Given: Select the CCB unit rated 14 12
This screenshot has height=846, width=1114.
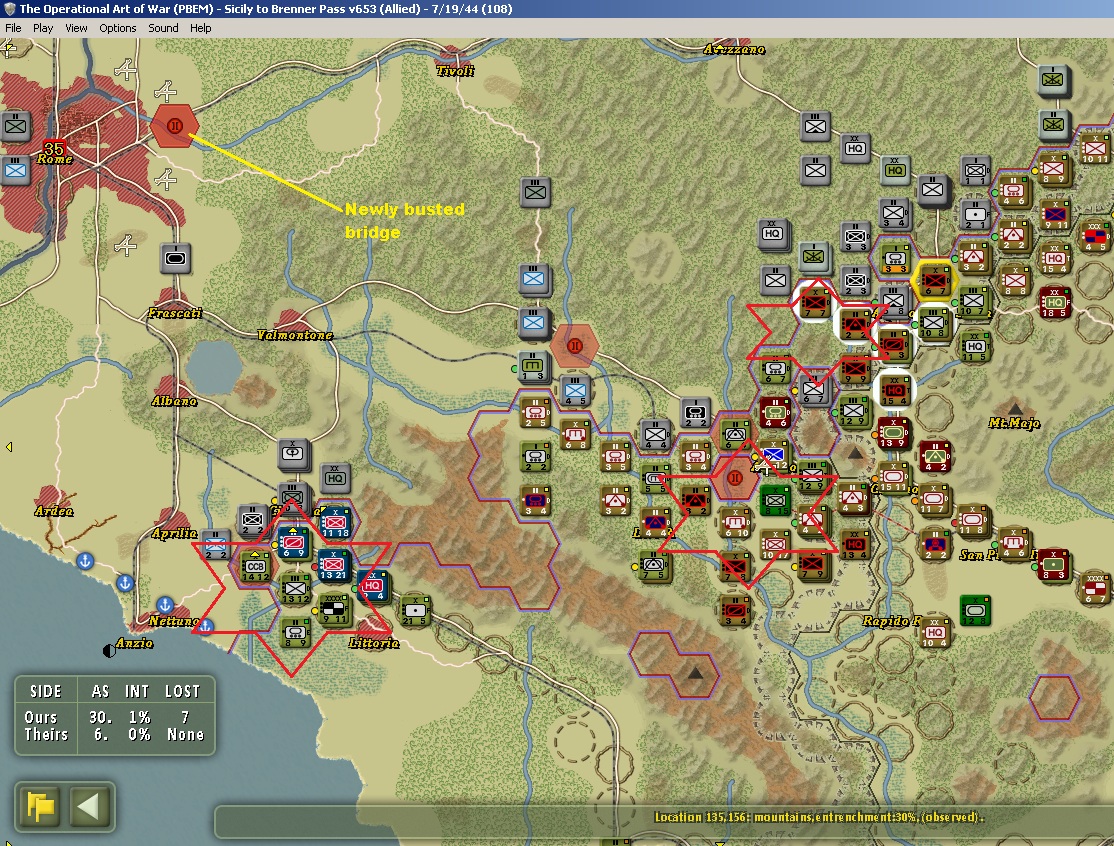Looking at the screenshot, I should (x=255, y=567).
